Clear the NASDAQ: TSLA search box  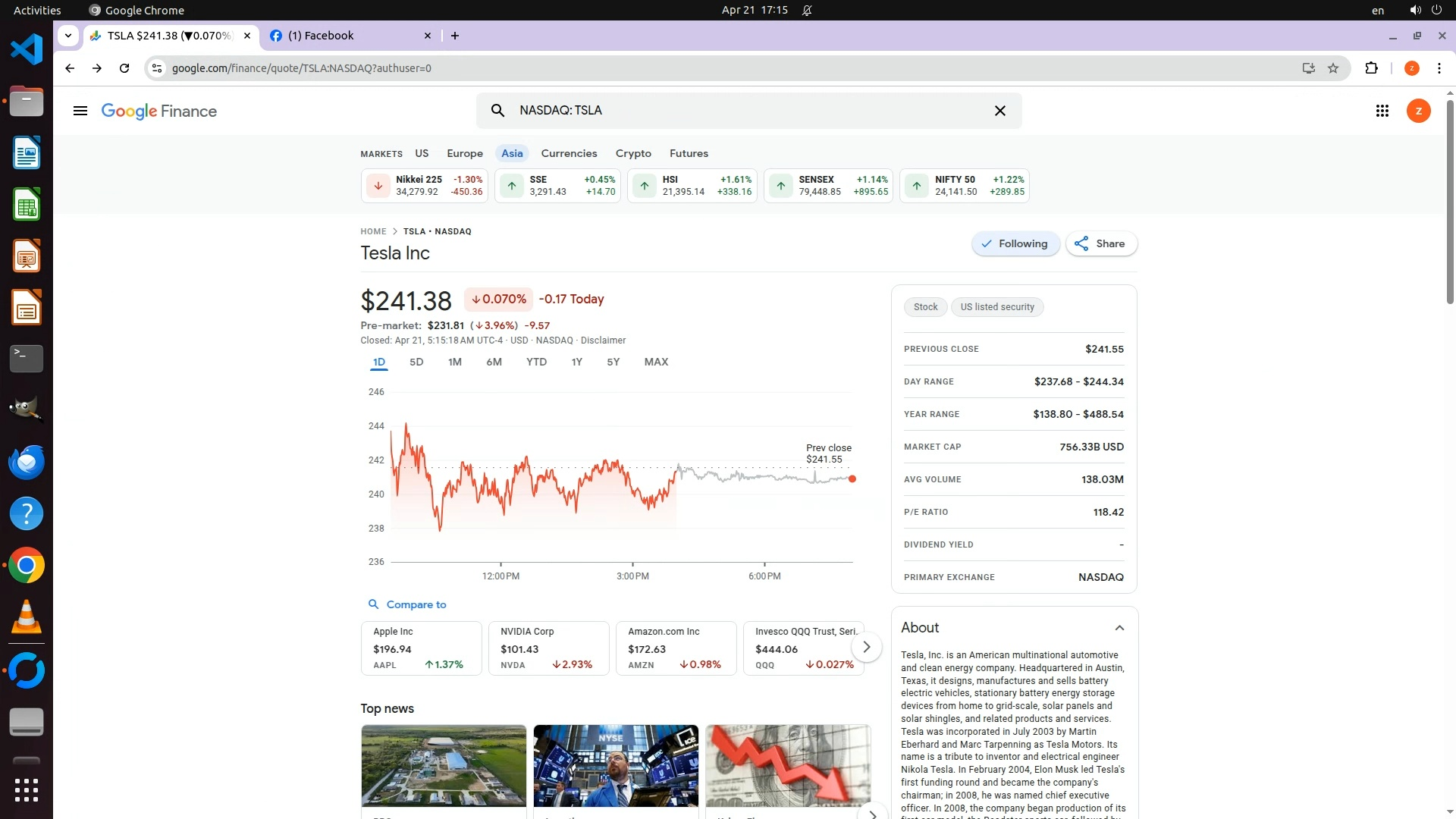coord(999,111)
